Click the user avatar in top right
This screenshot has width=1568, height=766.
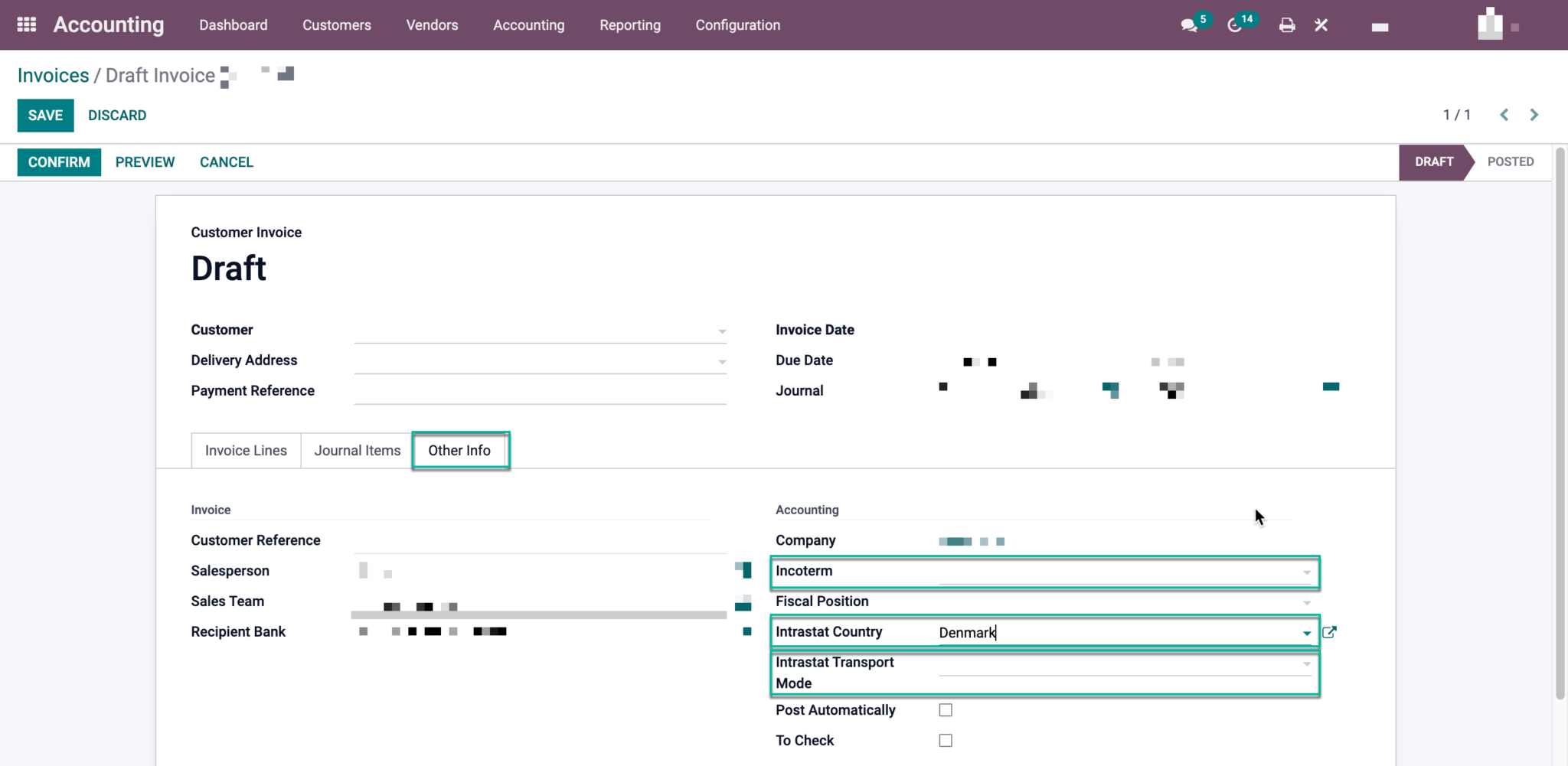pos(1491,24)
